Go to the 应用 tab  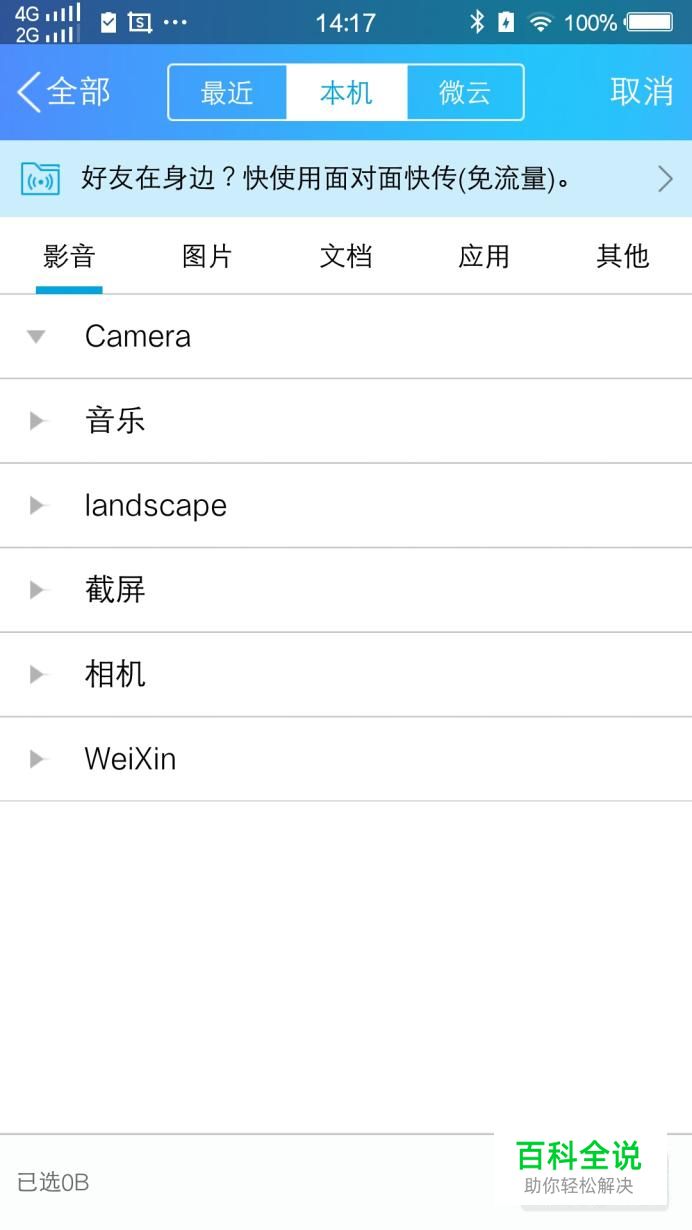(484, 257)
